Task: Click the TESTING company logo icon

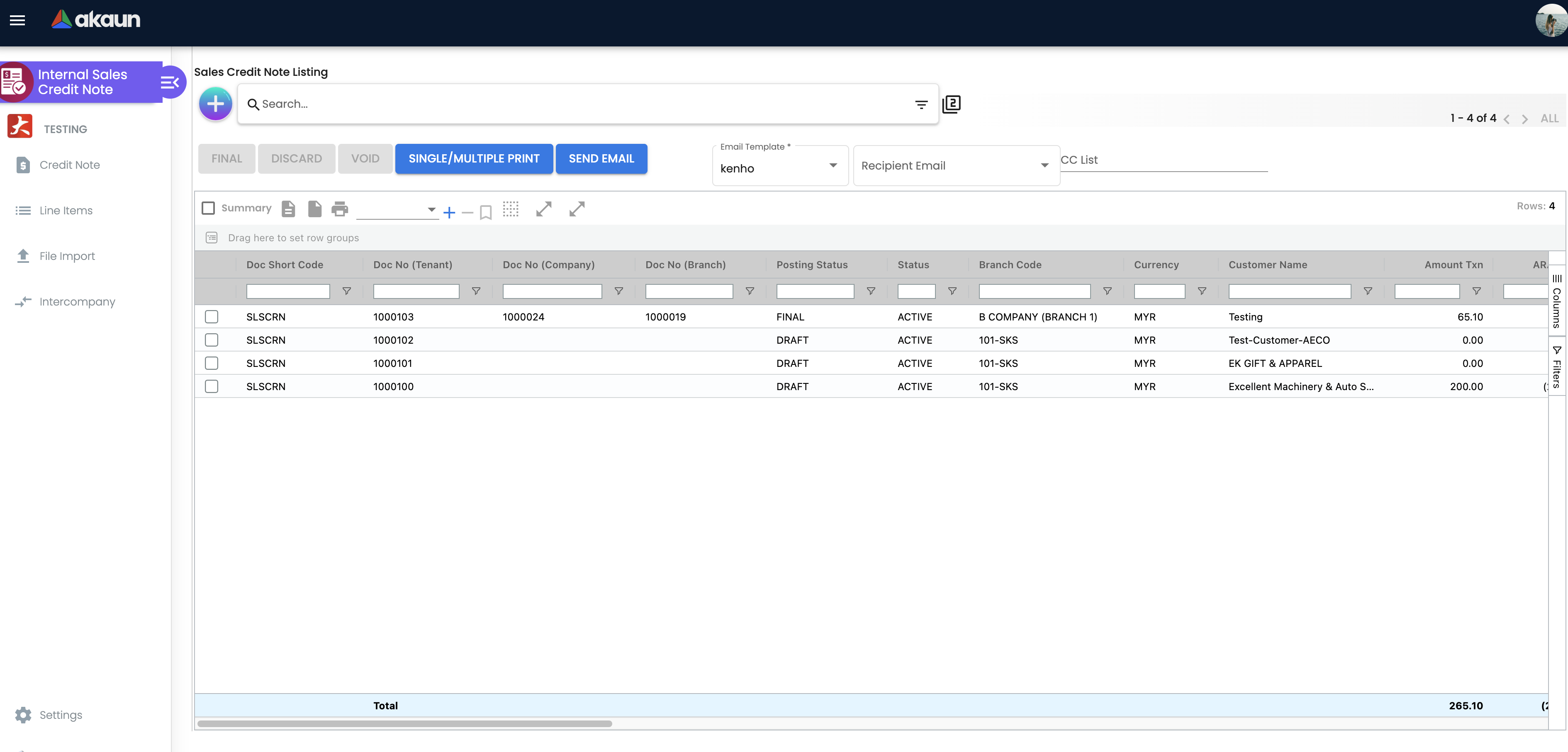Action: pyautogui.click(x=20, y=126)
